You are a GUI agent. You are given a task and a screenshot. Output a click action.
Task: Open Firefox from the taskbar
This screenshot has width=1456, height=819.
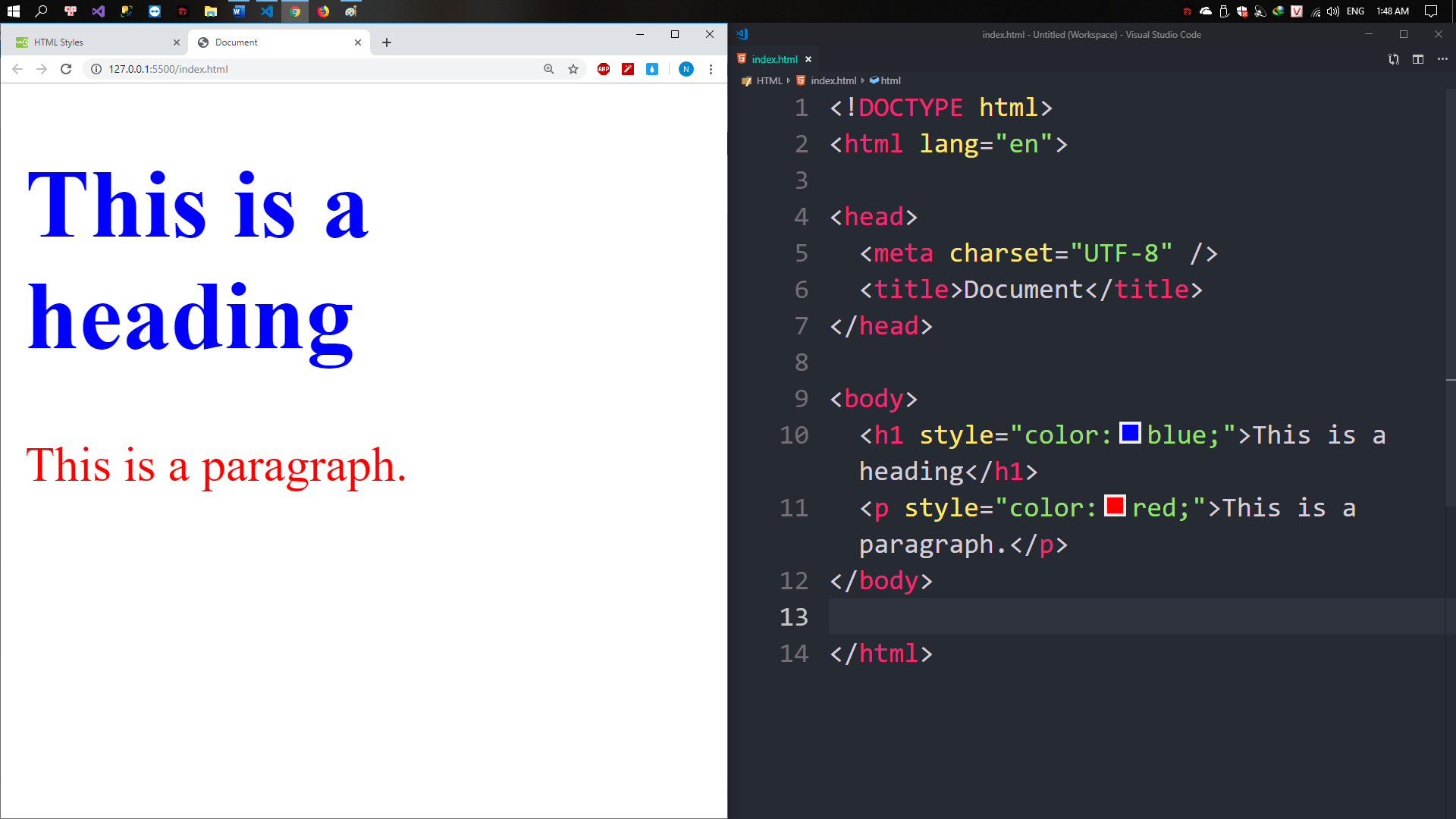323,11
